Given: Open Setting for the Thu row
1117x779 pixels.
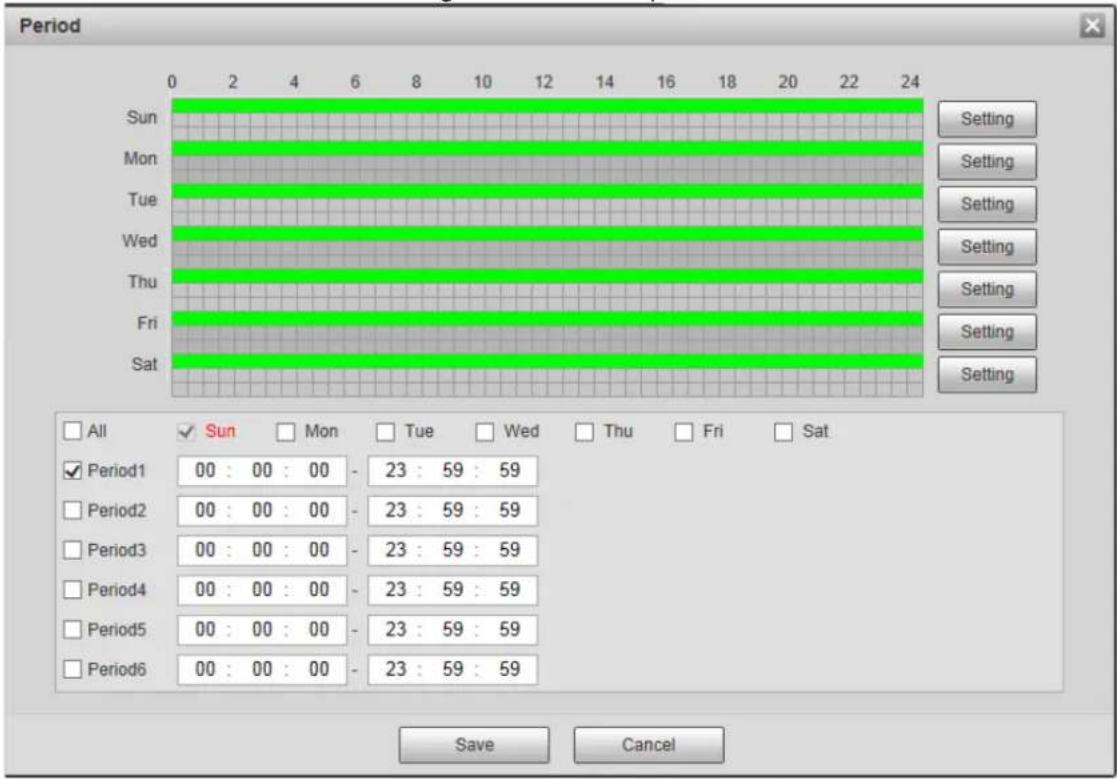Looking at the screenshot, I should tap(987, 289).
